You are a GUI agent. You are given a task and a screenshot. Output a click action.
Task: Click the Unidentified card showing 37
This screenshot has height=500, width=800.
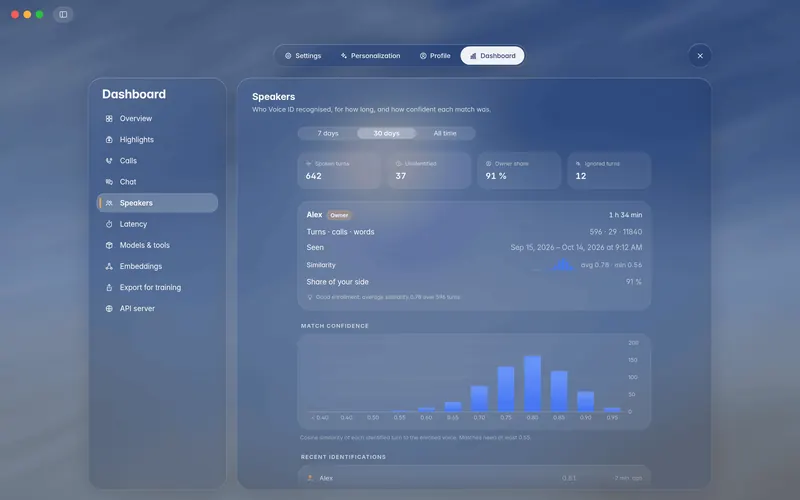(x=429, y=170)
